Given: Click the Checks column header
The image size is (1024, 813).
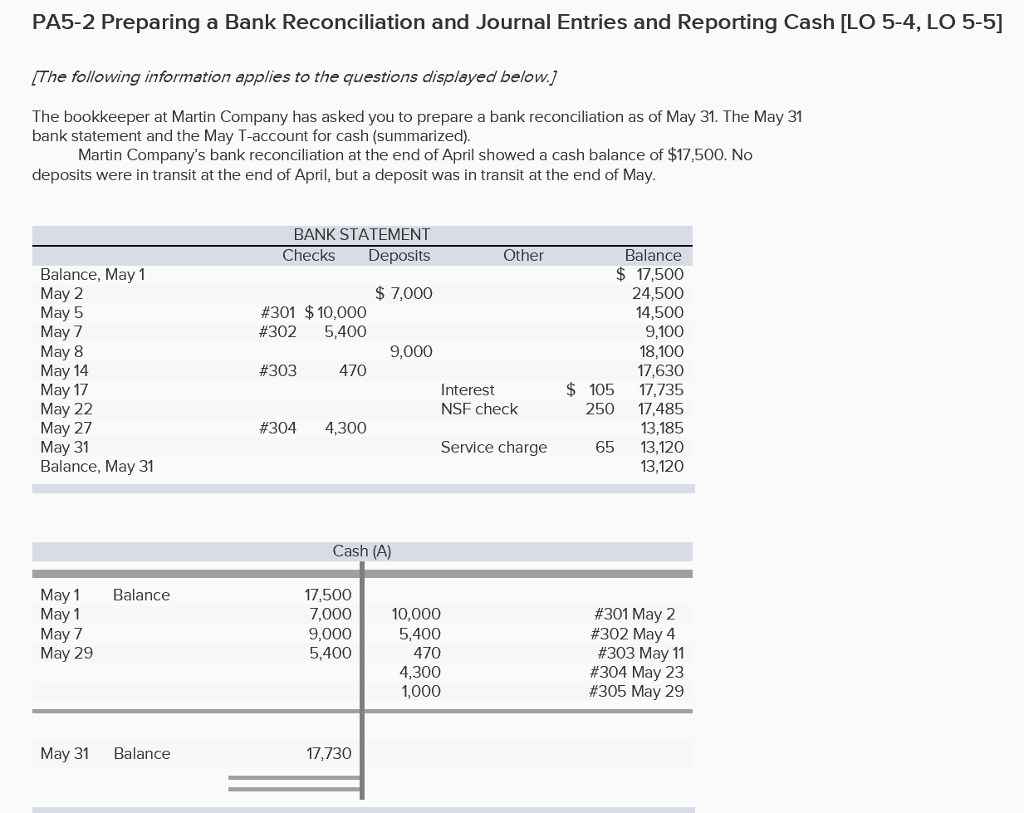Looking at the screenshot, I should (308, 255).
